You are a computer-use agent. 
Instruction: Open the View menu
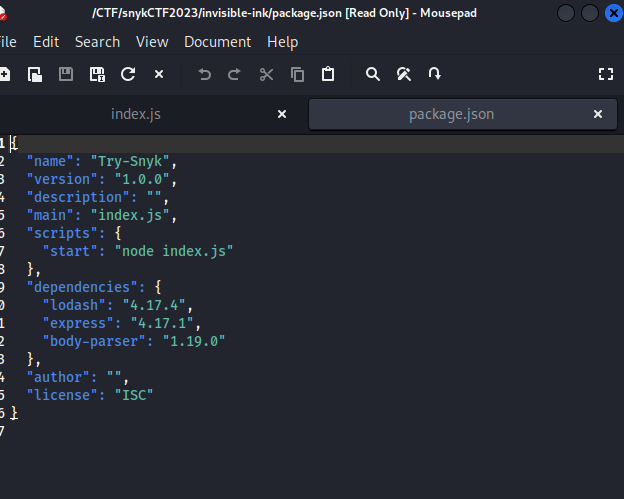152,42
